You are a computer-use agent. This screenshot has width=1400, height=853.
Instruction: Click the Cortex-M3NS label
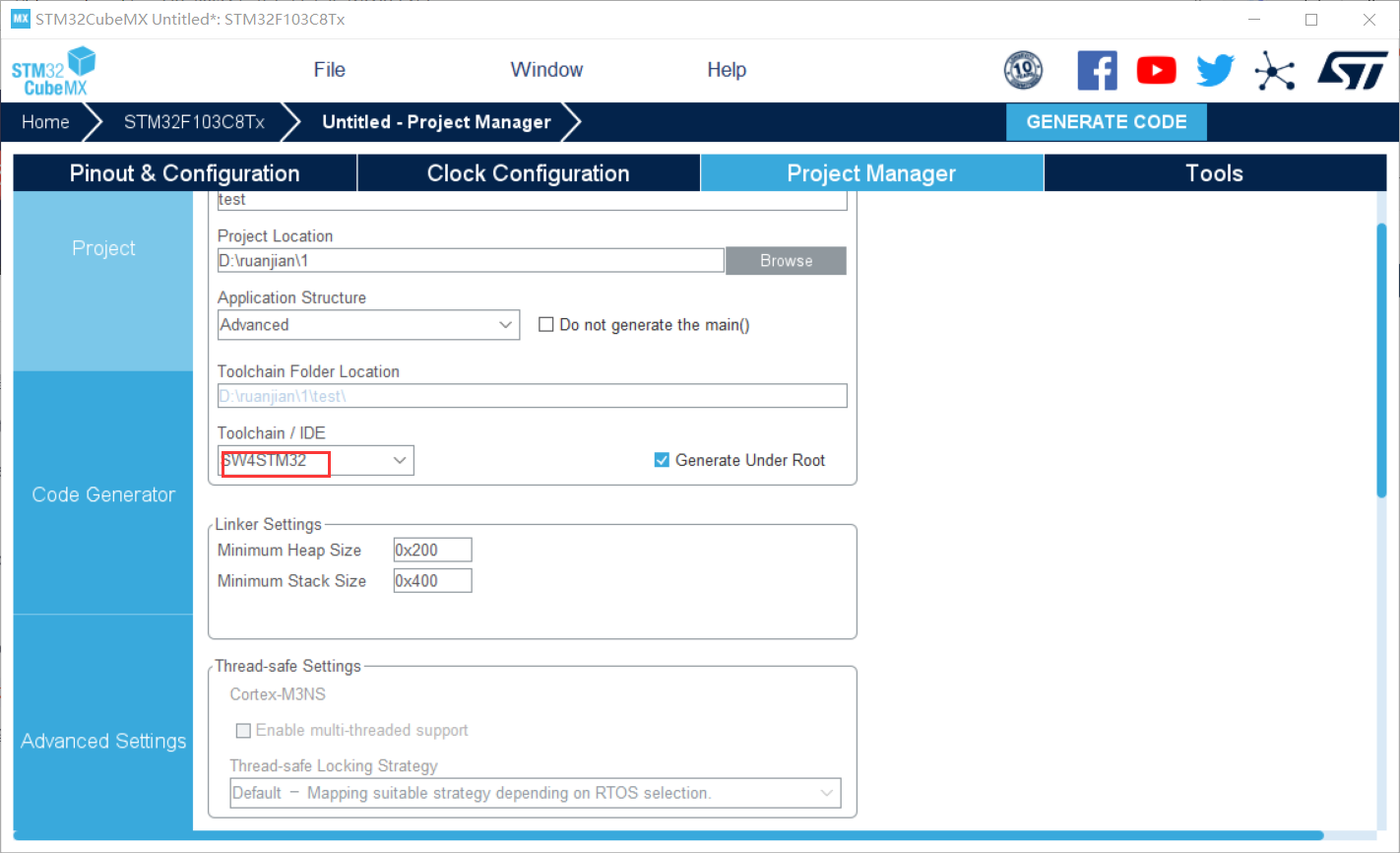click(278, 694)
